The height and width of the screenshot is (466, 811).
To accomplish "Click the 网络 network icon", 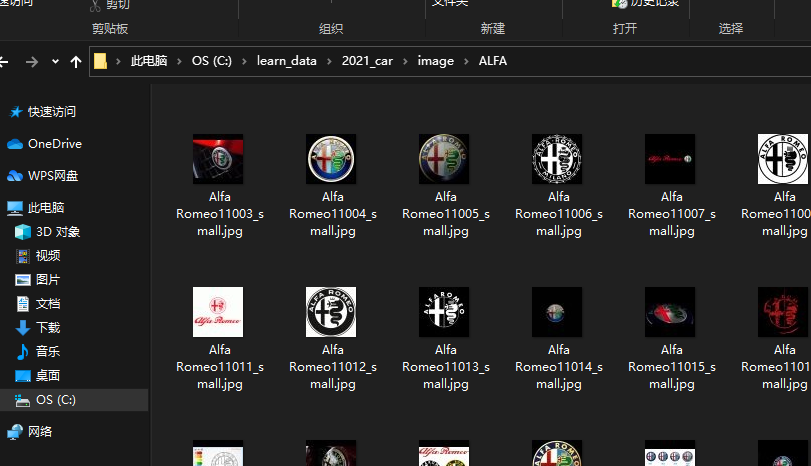I will click(14, 432).
